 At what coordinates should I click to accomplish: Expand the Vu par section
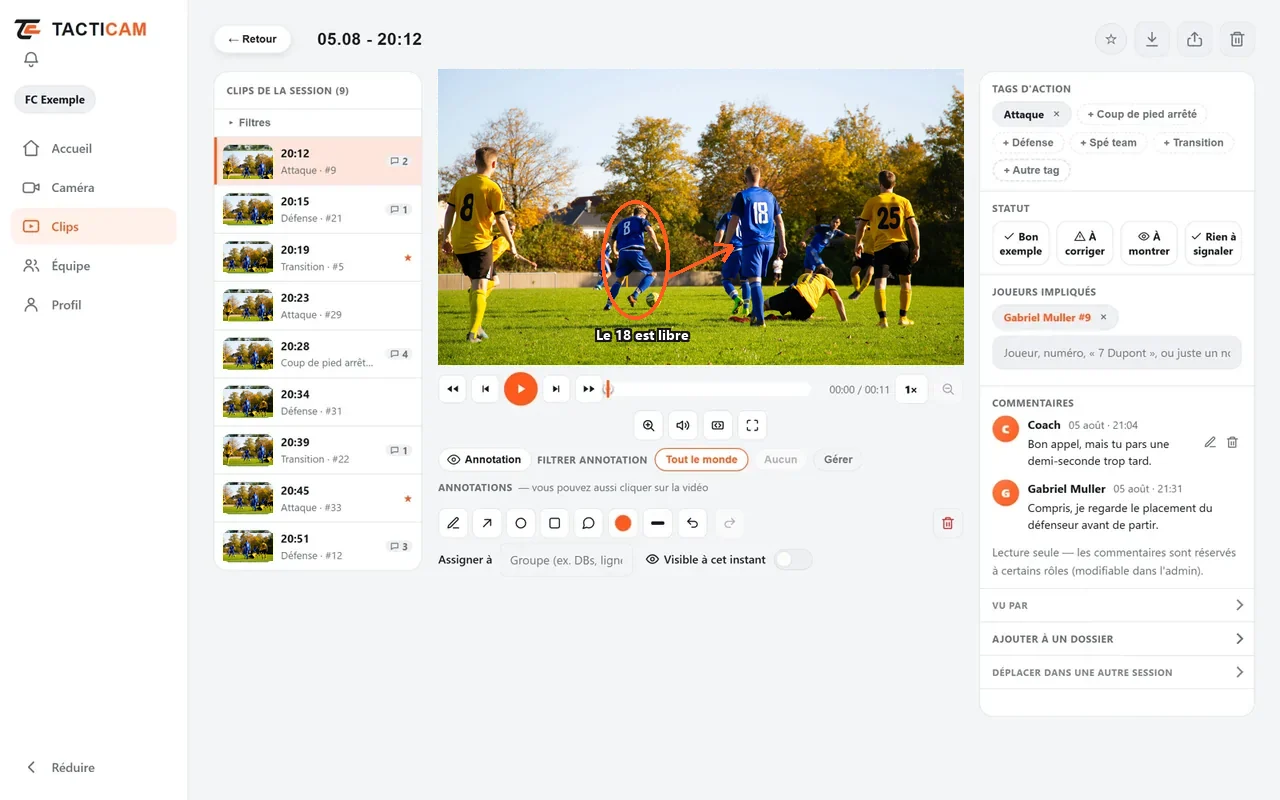click(1117, 605)
